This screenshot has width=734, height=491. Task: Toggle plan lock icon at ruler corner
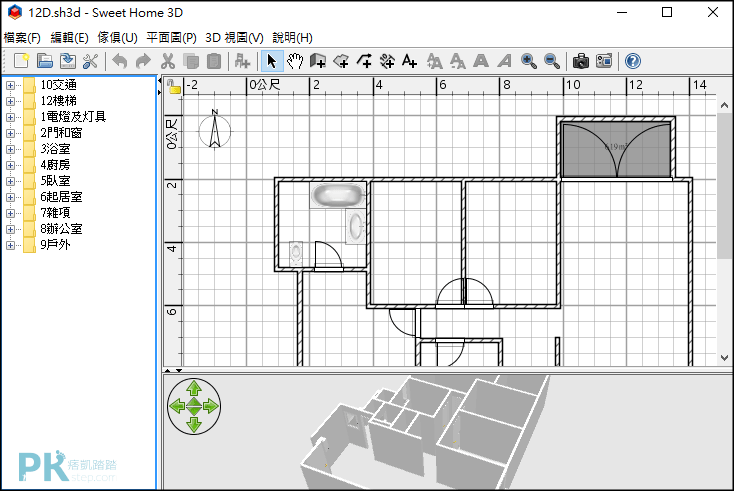point(174,86)
